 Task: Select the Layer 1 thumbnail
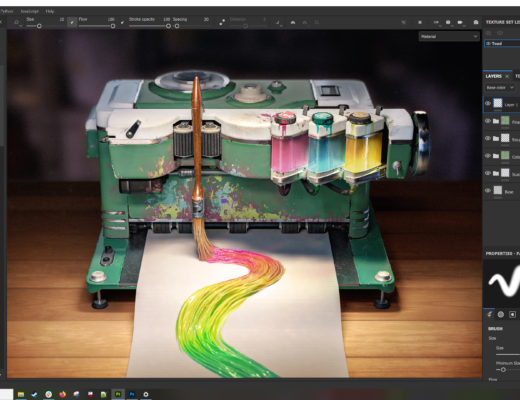tap(498, 103)
